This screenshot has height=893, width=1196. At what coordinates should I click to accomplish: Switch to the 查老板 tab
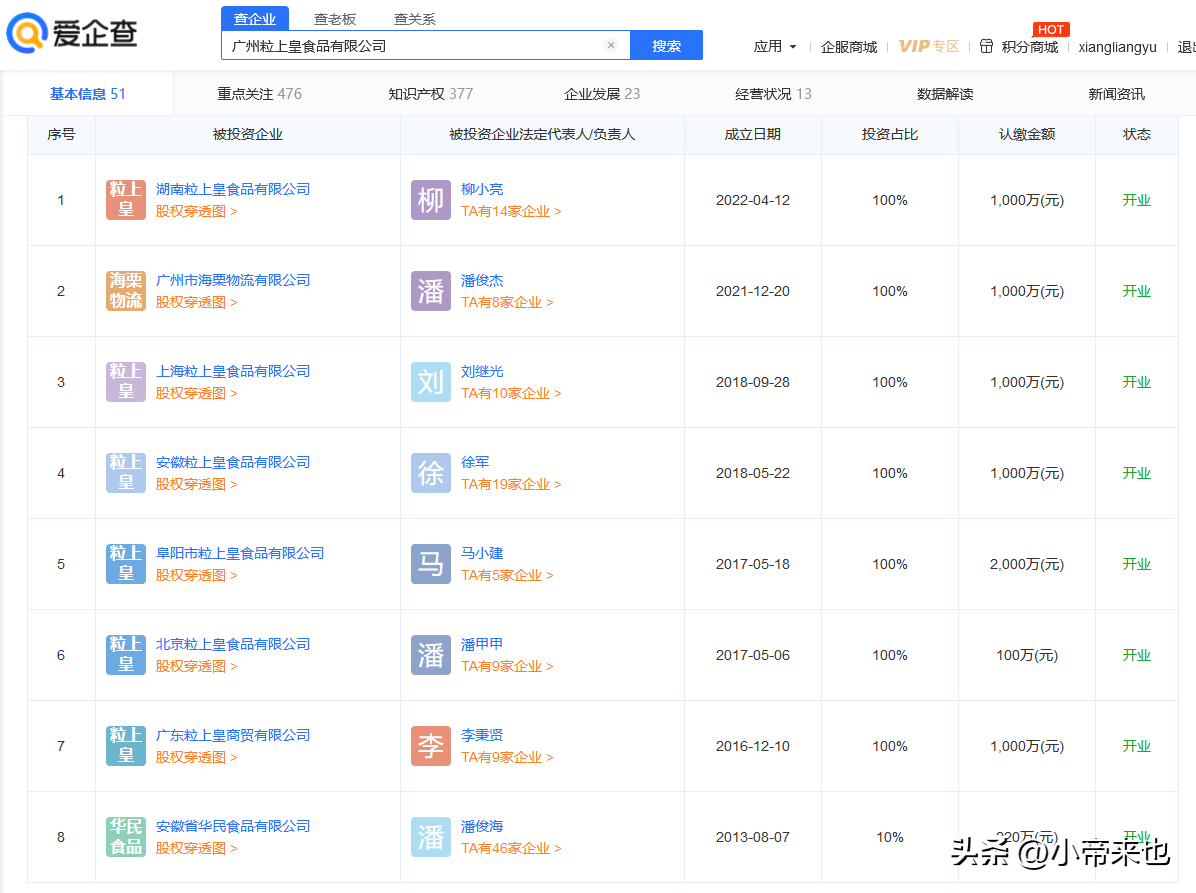point(333,17)
